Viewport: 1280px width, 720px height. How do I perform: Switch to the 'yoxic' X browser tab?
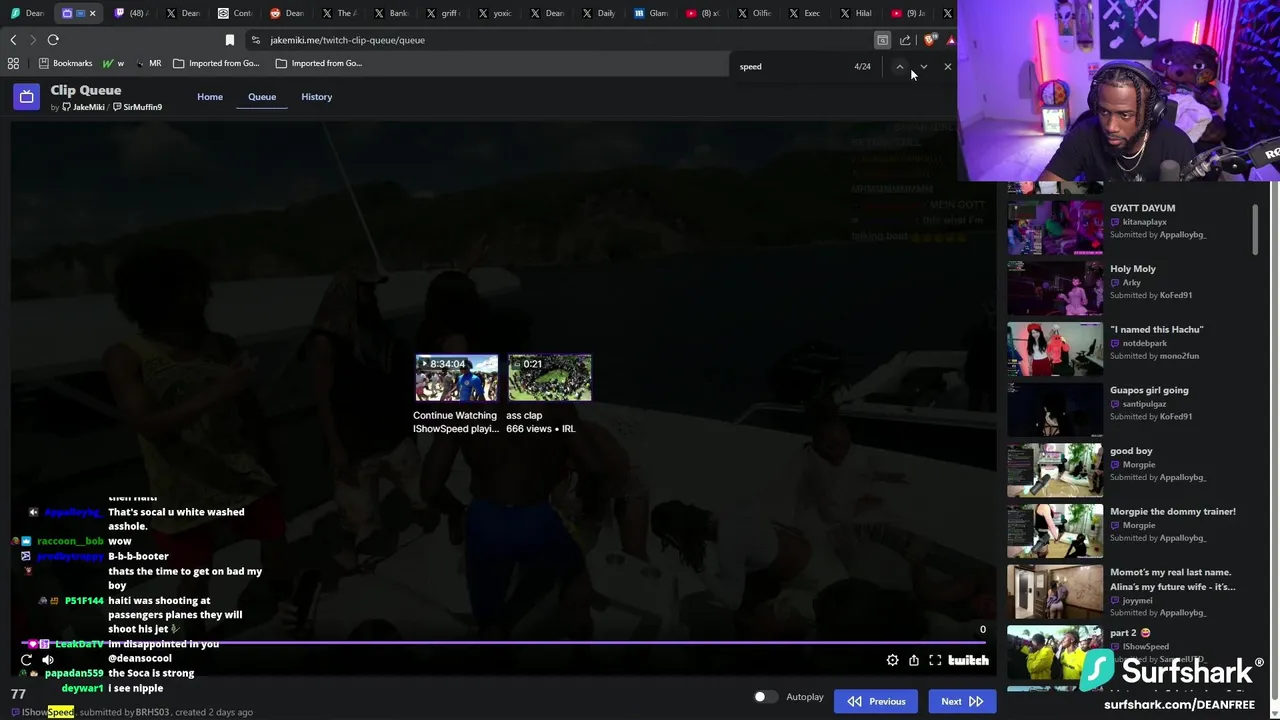point(495,13)
